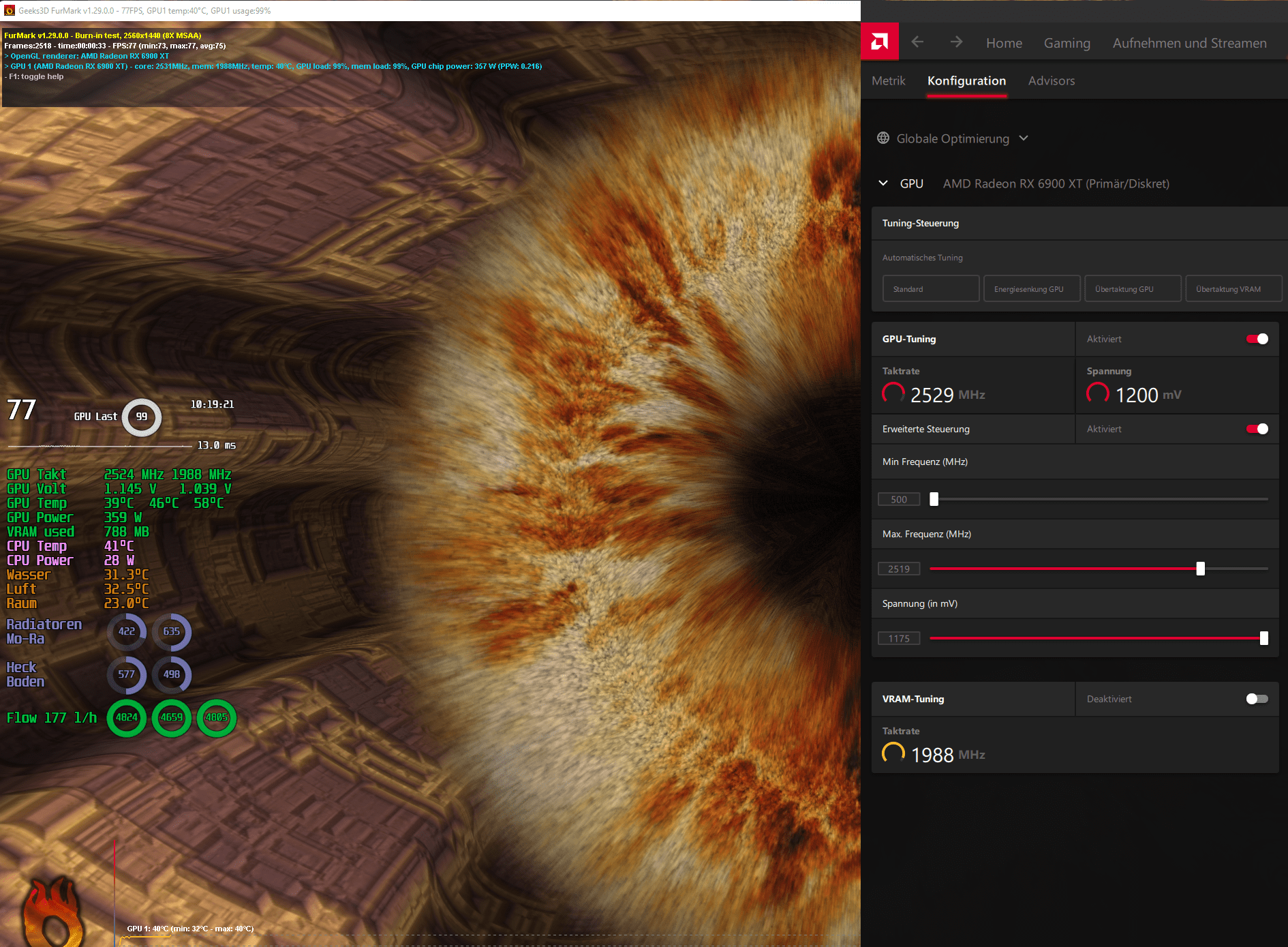Select the Konfiguration tab
This screenshot has width=1288, height=947.
966,80
